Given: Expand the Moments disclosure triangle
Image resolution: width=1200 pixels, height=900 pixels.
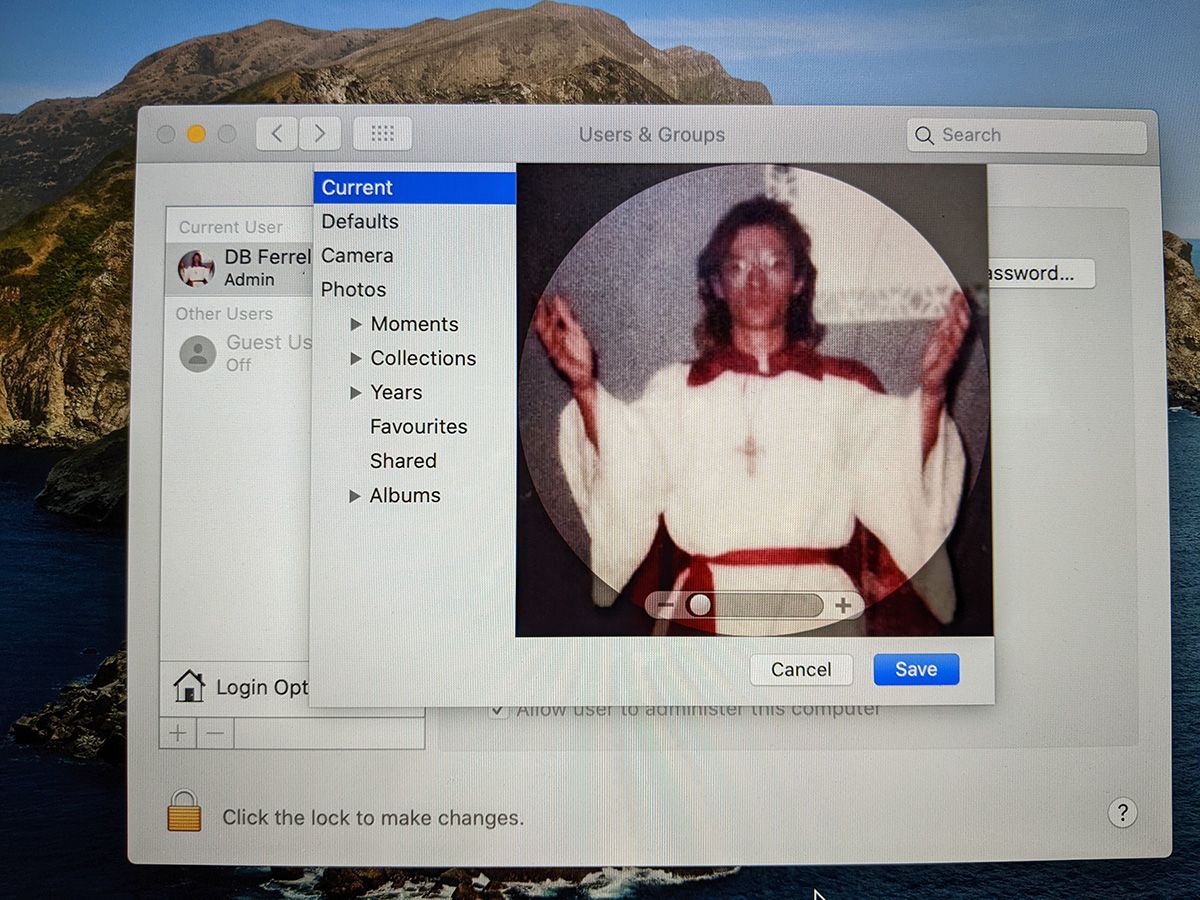Looking at the screenshot, I should click(355, 324).
